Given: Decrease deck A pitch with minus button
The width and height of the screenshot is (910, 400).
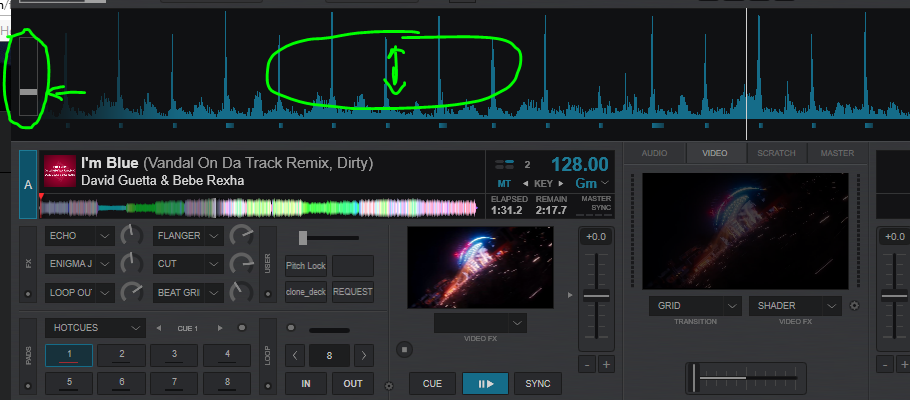Looking at the screenshot, I should click(x=587, y=365).
